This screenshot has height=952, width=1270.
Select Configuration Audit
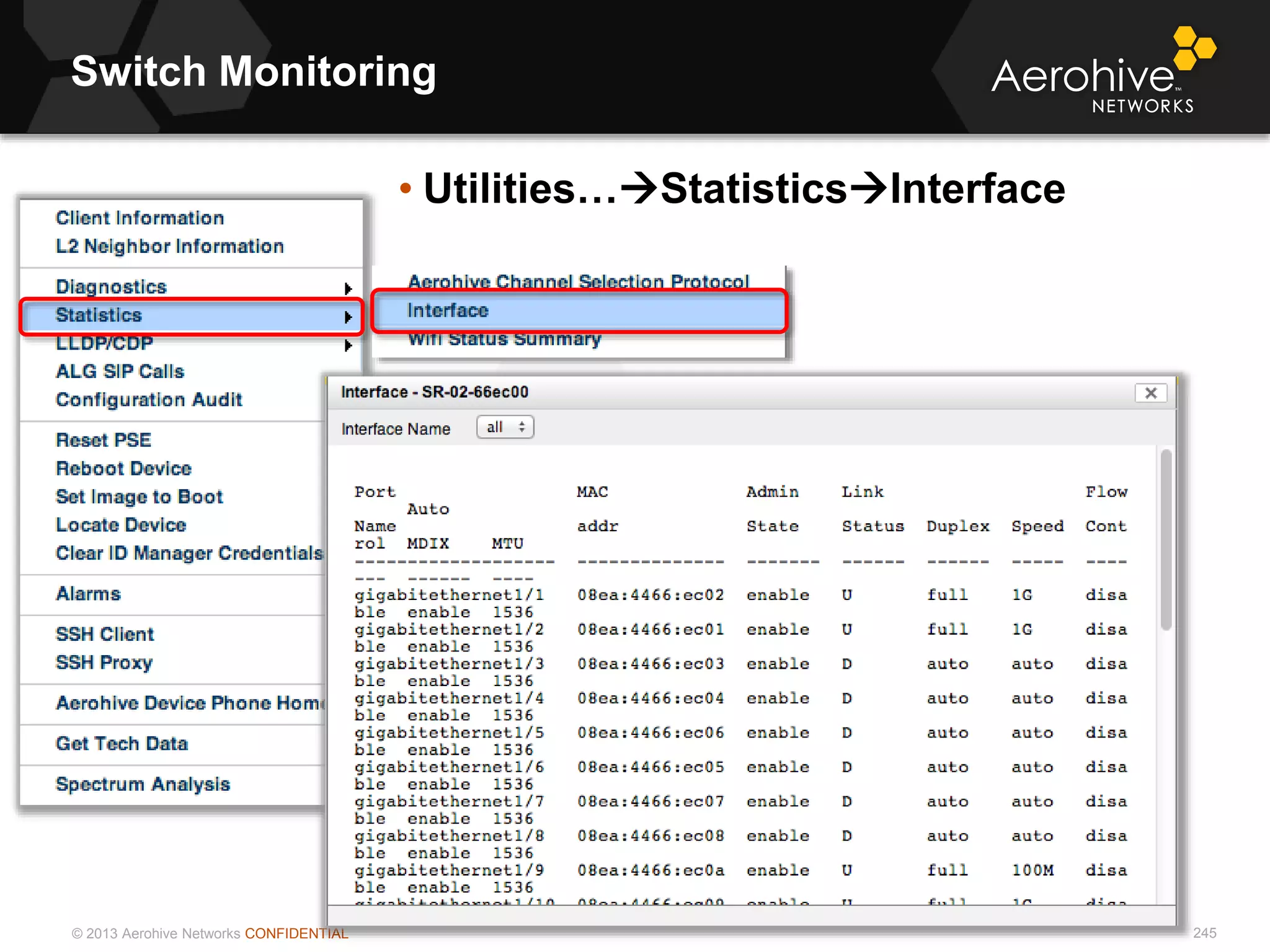point(149,400)
